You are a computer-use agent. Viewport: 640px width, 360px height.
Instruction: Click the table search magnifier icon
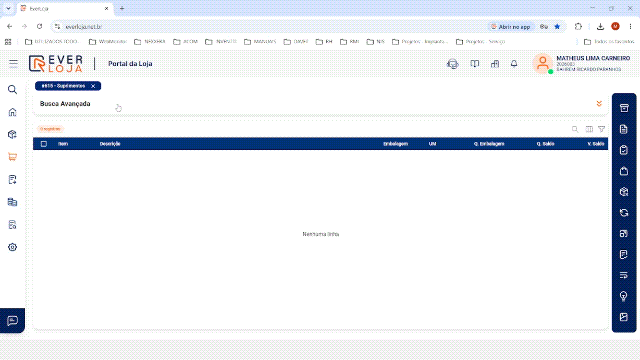pos(575,129)
